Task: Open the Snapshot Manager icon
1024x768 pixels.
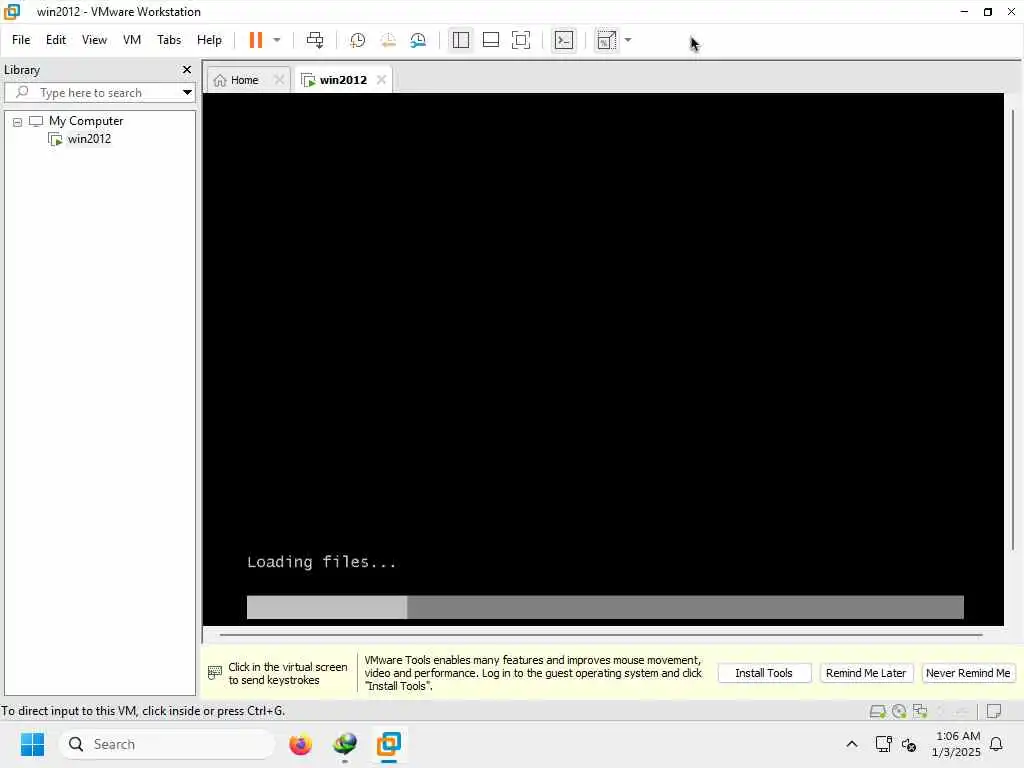Action: click(418, 40)
